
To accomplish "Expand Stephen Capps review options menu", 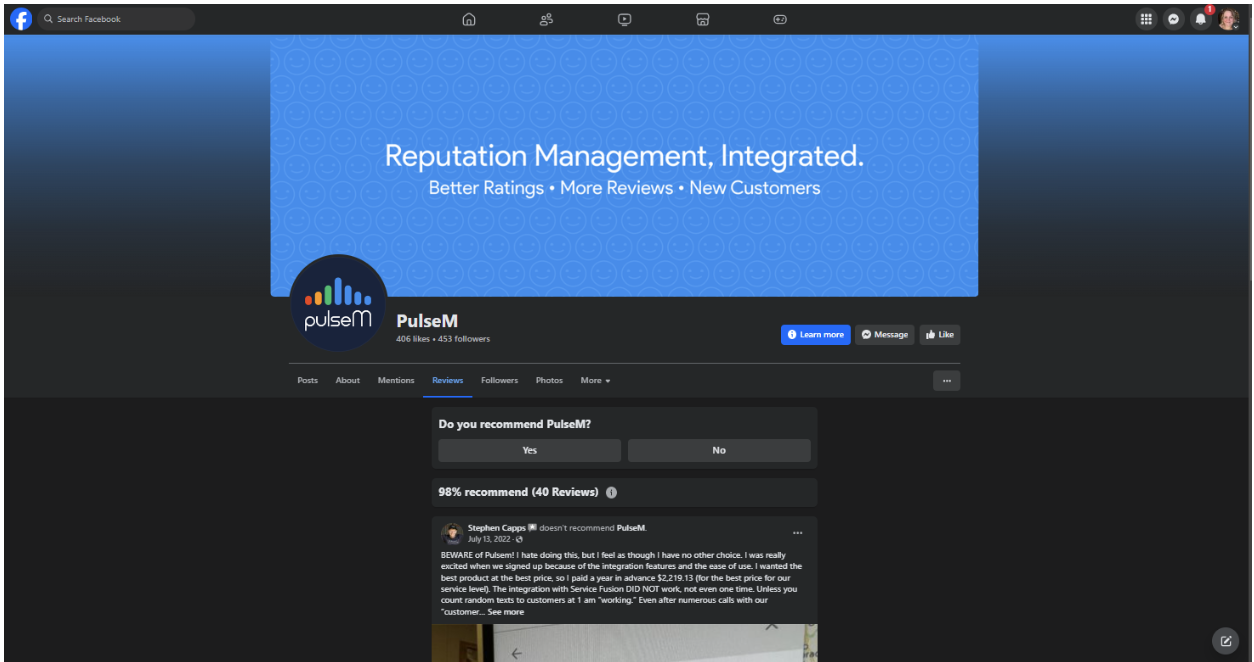I will [x=797, y=533].
